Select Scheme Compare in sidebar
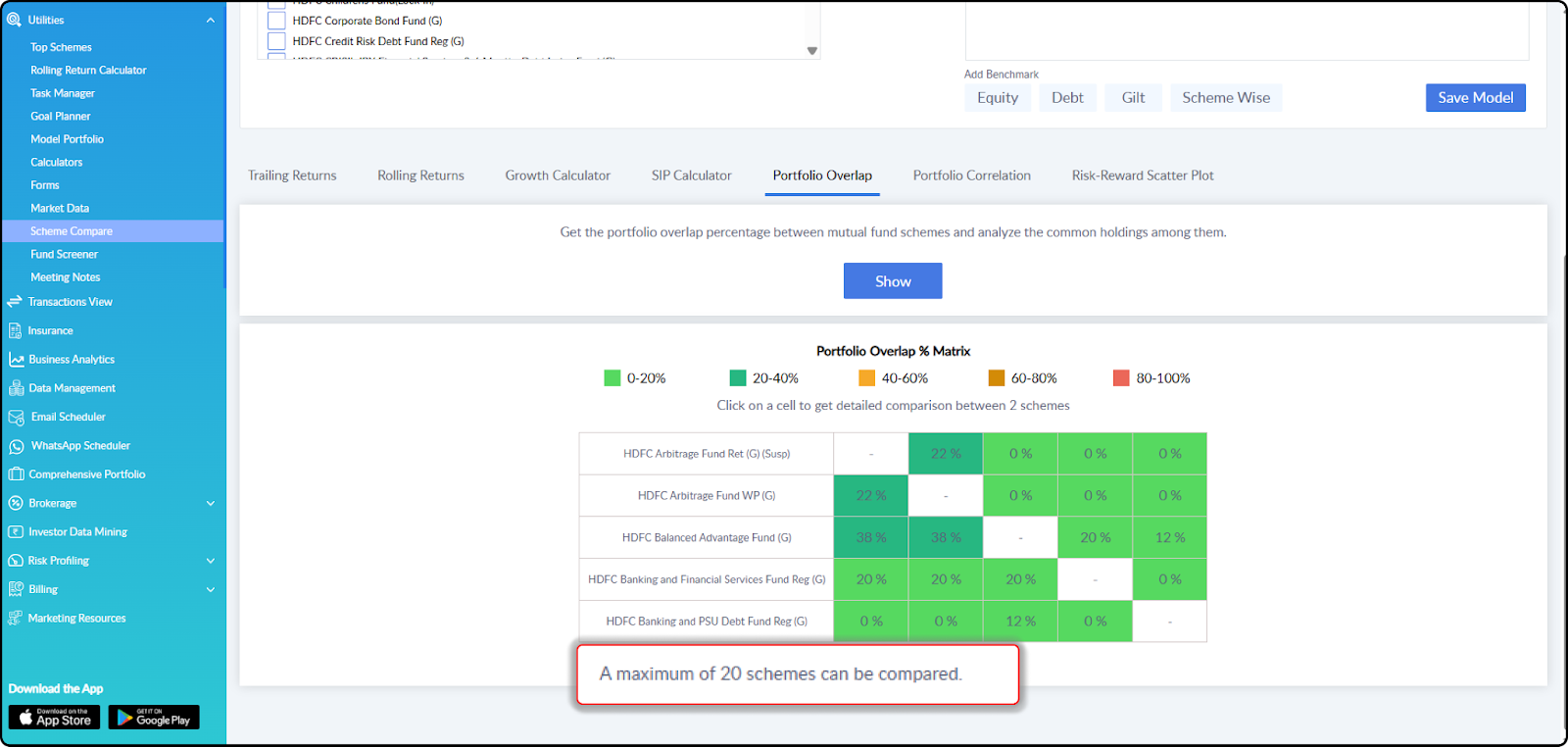Viewport: 1568px width, 747px height. pos(113,231)
